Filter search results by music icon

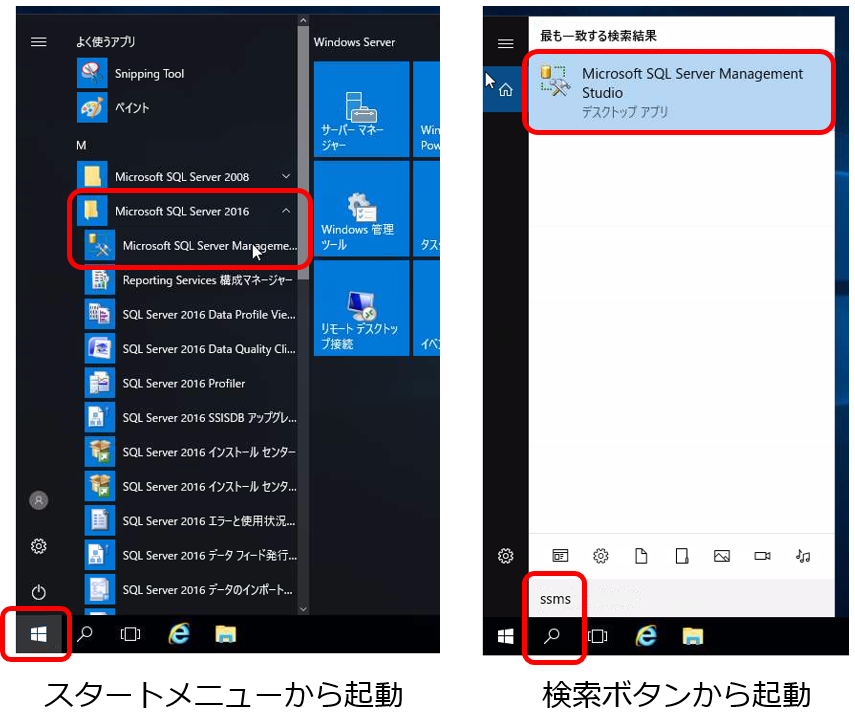point(803,556)
